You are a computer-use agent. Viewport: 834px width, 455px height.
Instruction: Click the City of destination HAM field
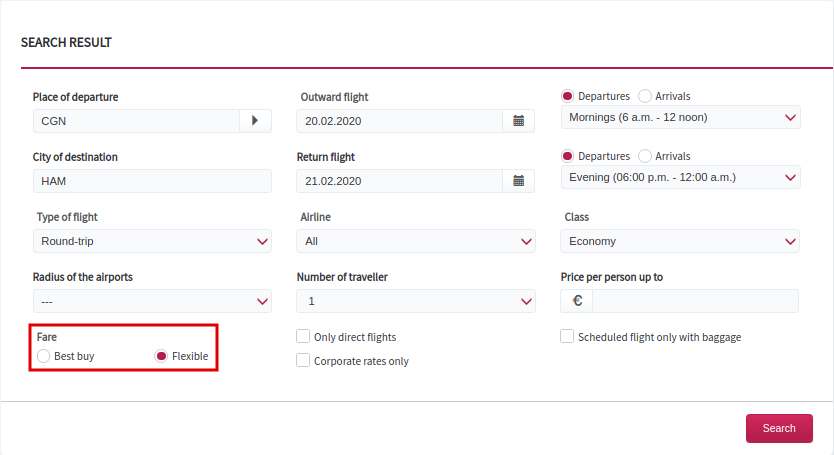(152, 181)
